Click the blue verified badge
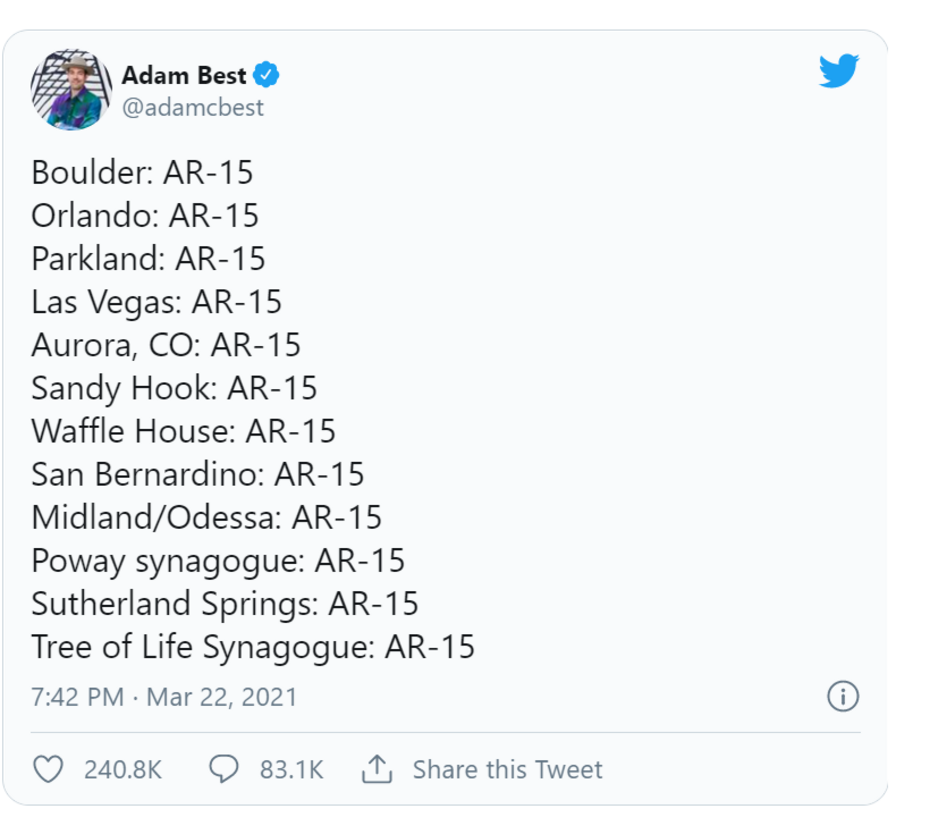The height and width of the screenshot is (834, 930). pos(266,75)
